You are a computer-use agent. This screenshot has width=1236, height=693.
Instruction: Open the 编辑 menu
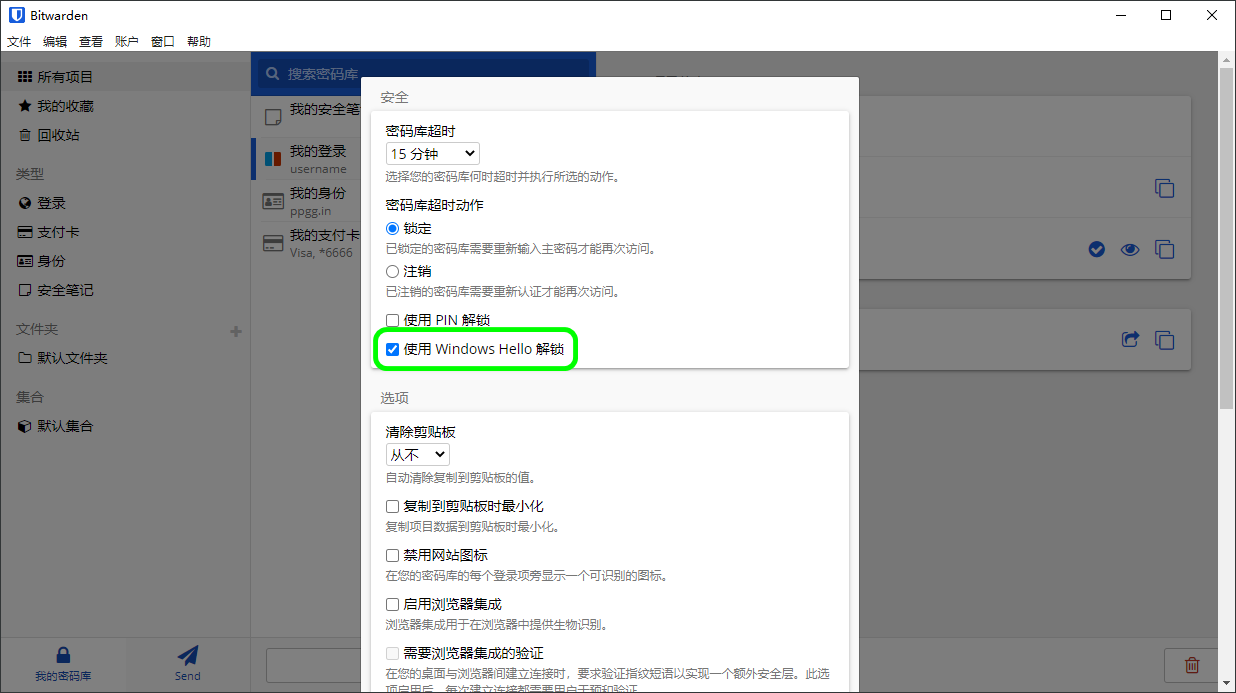click(55, 41)
